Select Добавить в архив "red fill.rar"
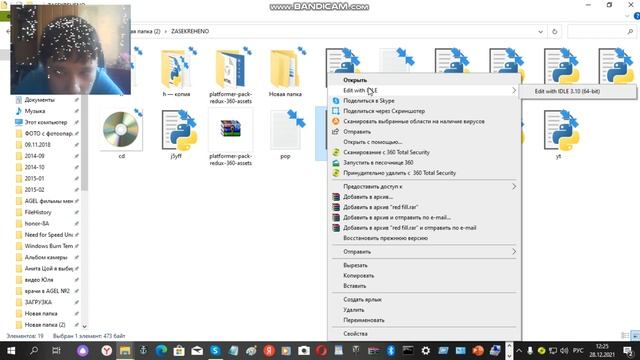This screenshot has width=640, height=360. [380, 207]
